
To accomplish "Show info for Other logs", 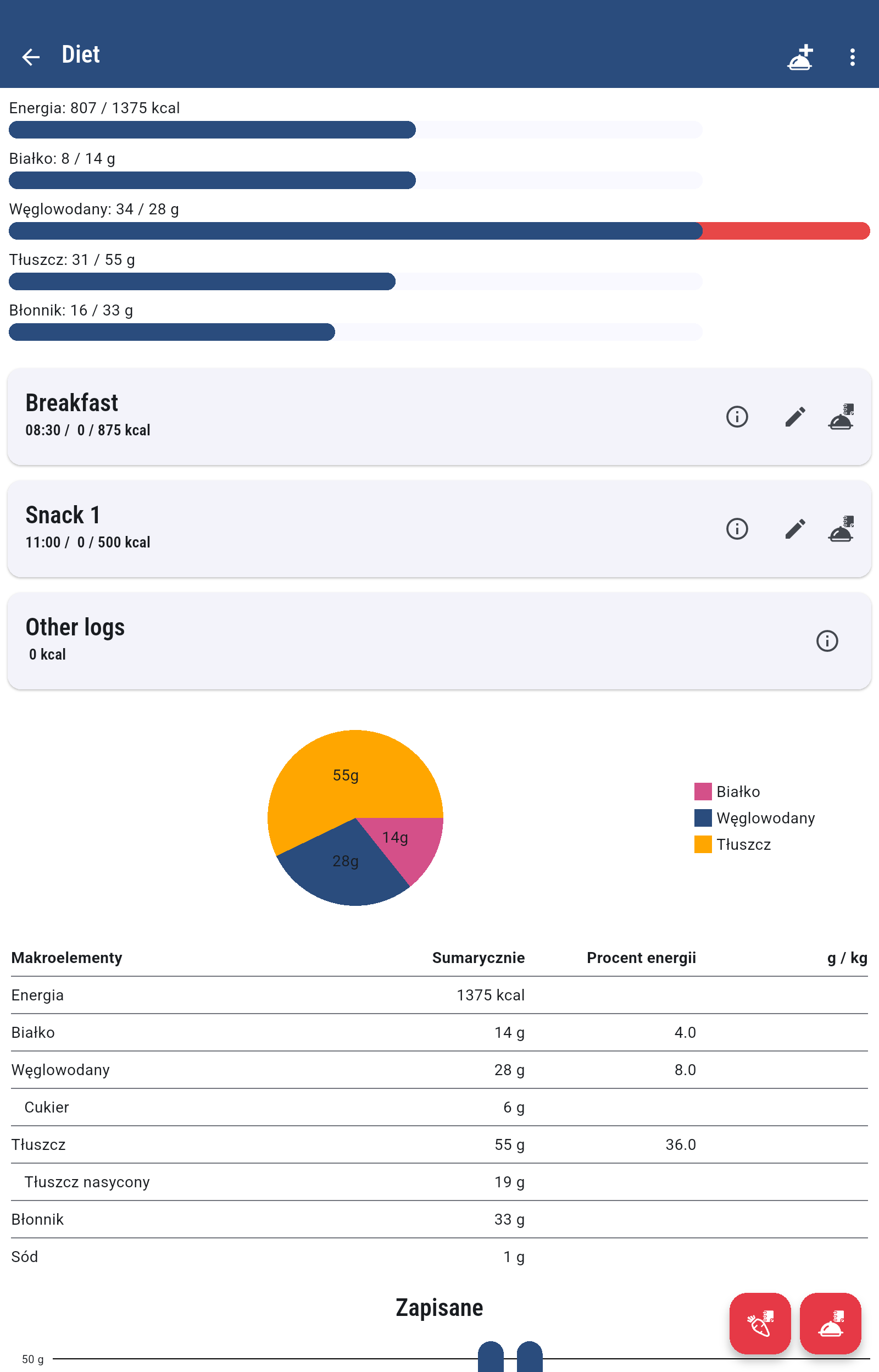I will click(x=827, y=640).
